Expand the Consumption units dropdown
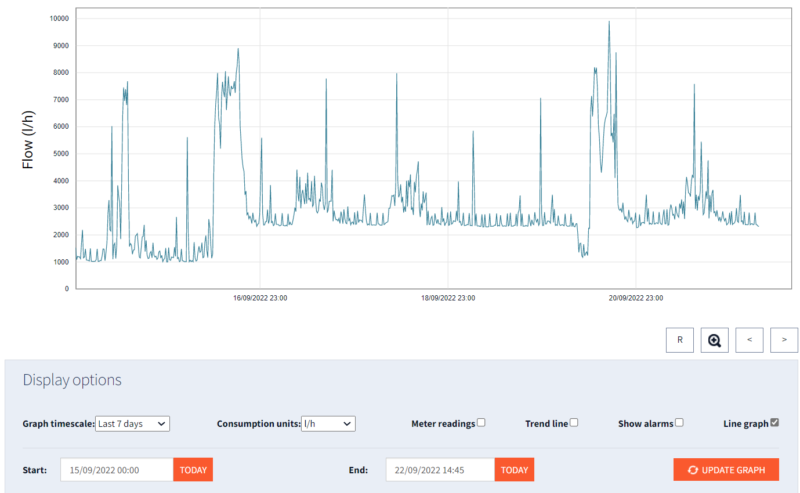This screenshot has width=800, height=493. [x=328, y=424]
